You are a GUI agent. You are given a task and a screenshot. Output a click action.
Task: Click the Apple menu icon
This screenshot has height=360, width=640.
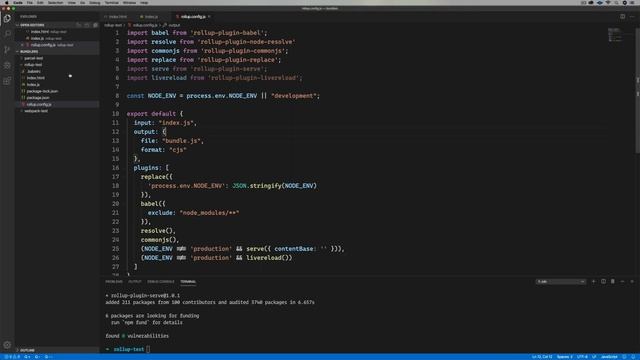7,2
